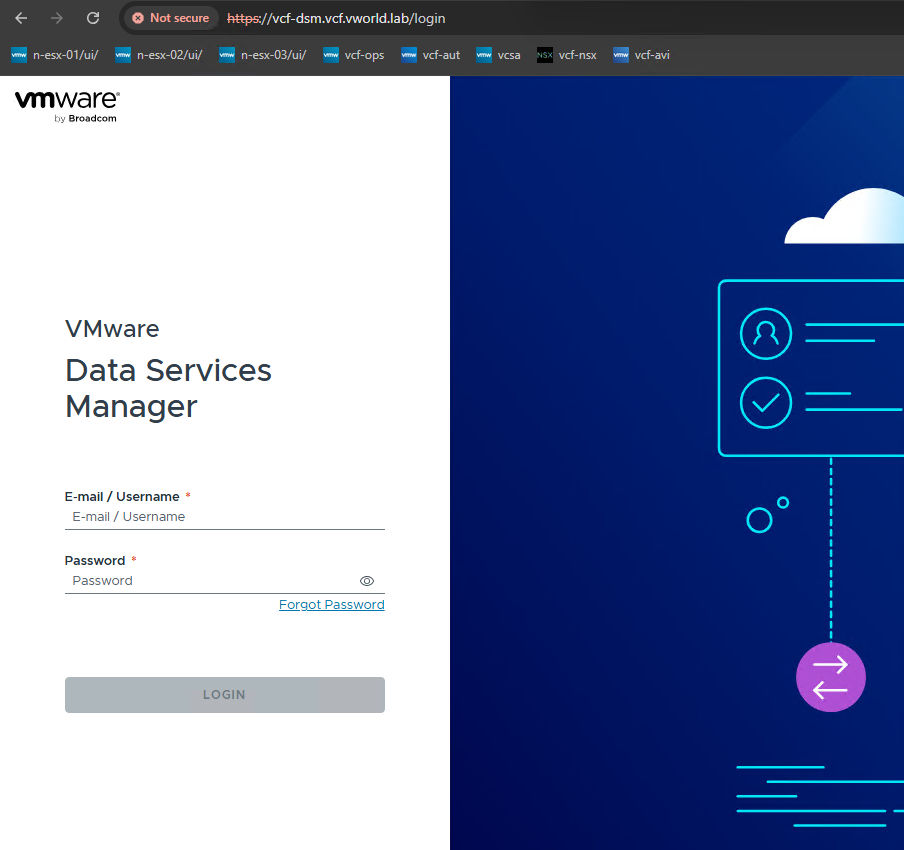The height and width of the screenshot is (850, 904).
Task: Open the n-esx-01/ui/ bookmark
Action: [55, 55]
